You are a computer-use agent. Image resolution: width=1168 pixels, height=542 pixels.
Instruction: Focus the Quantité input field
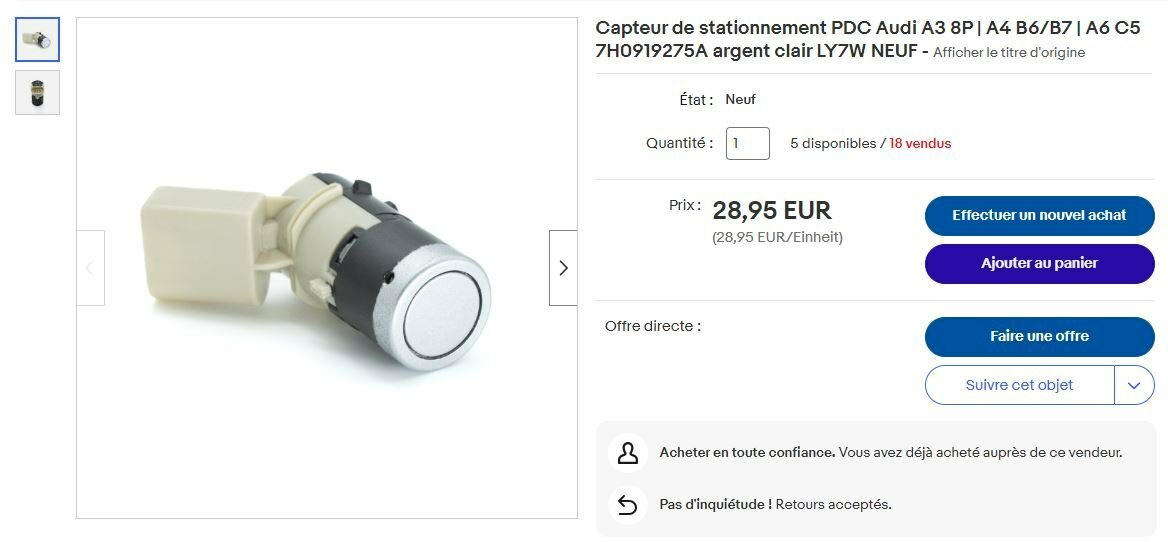(747, 144)
